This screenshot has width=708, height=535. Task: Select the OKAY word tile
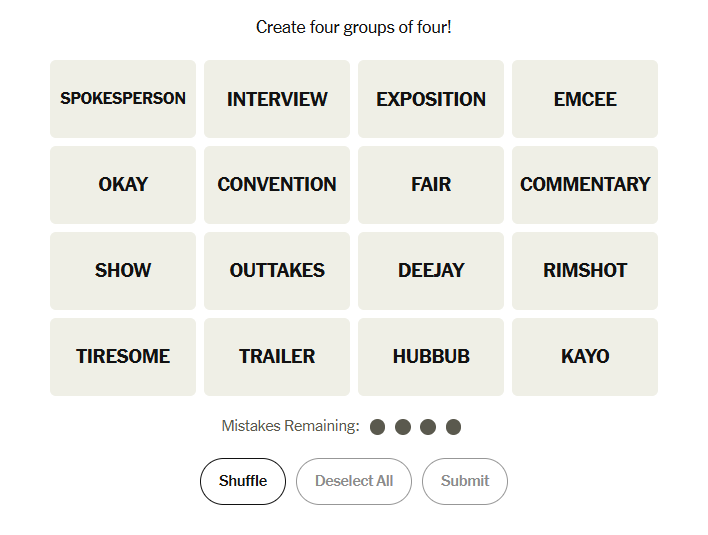(123, 185)
